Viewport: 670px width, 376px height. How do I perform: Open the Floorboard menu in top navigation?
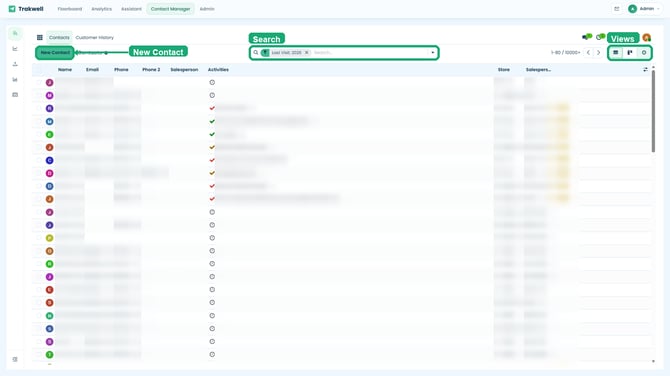click(x=70, y=9)
